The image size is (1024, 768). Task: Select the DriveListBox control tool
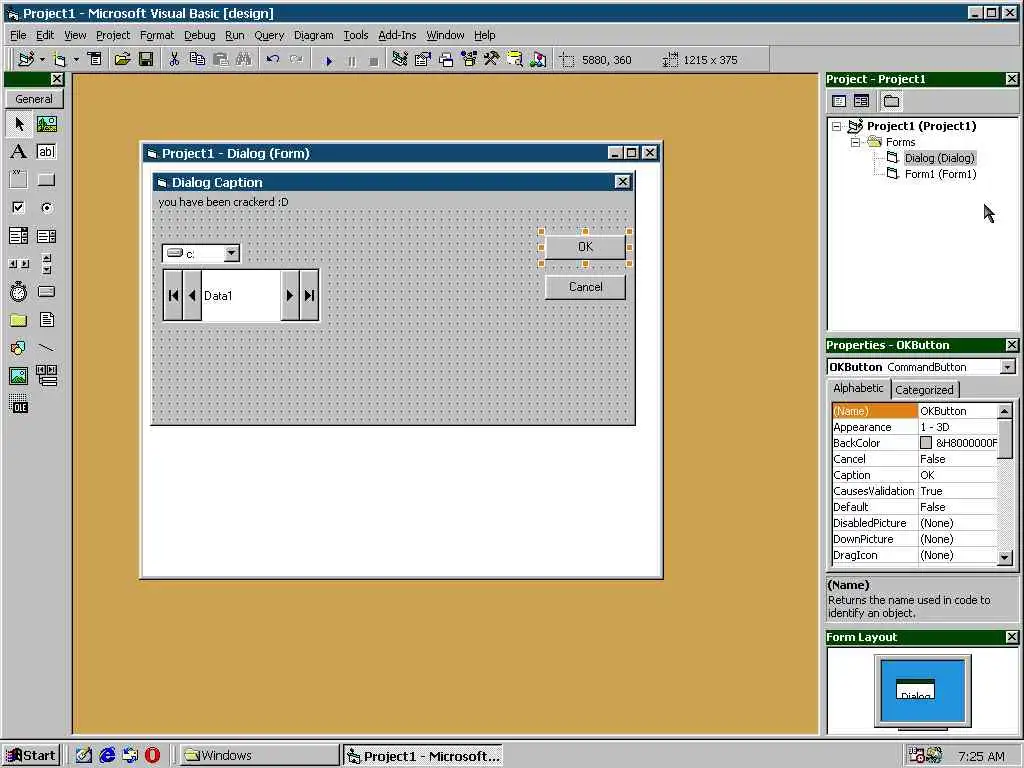click(46, 291)
